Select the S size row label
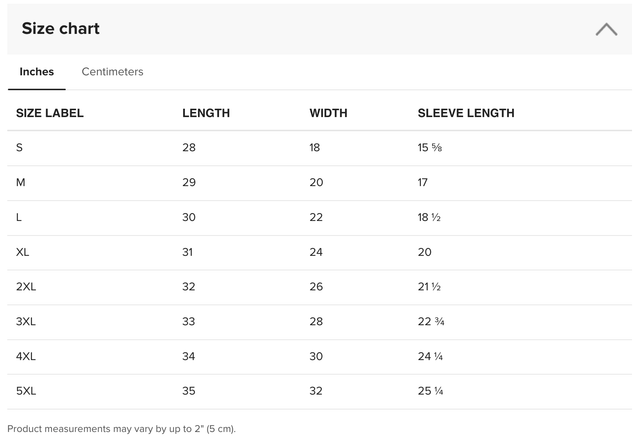 click(x=20, y=148)
